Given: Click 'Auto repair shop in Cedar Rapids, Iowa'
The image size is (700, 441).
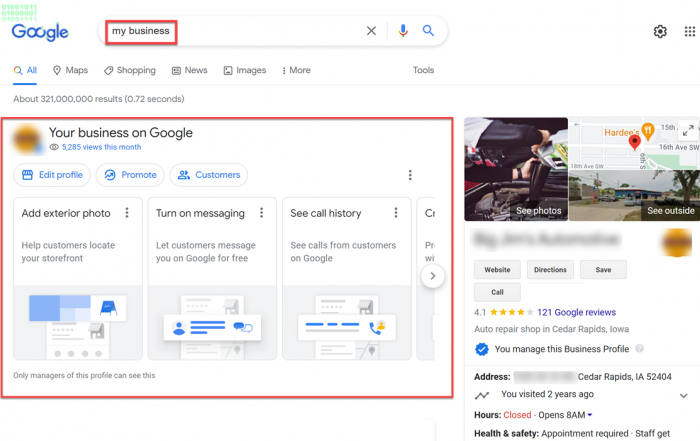Looking at the screenshot, I should 551,329.
